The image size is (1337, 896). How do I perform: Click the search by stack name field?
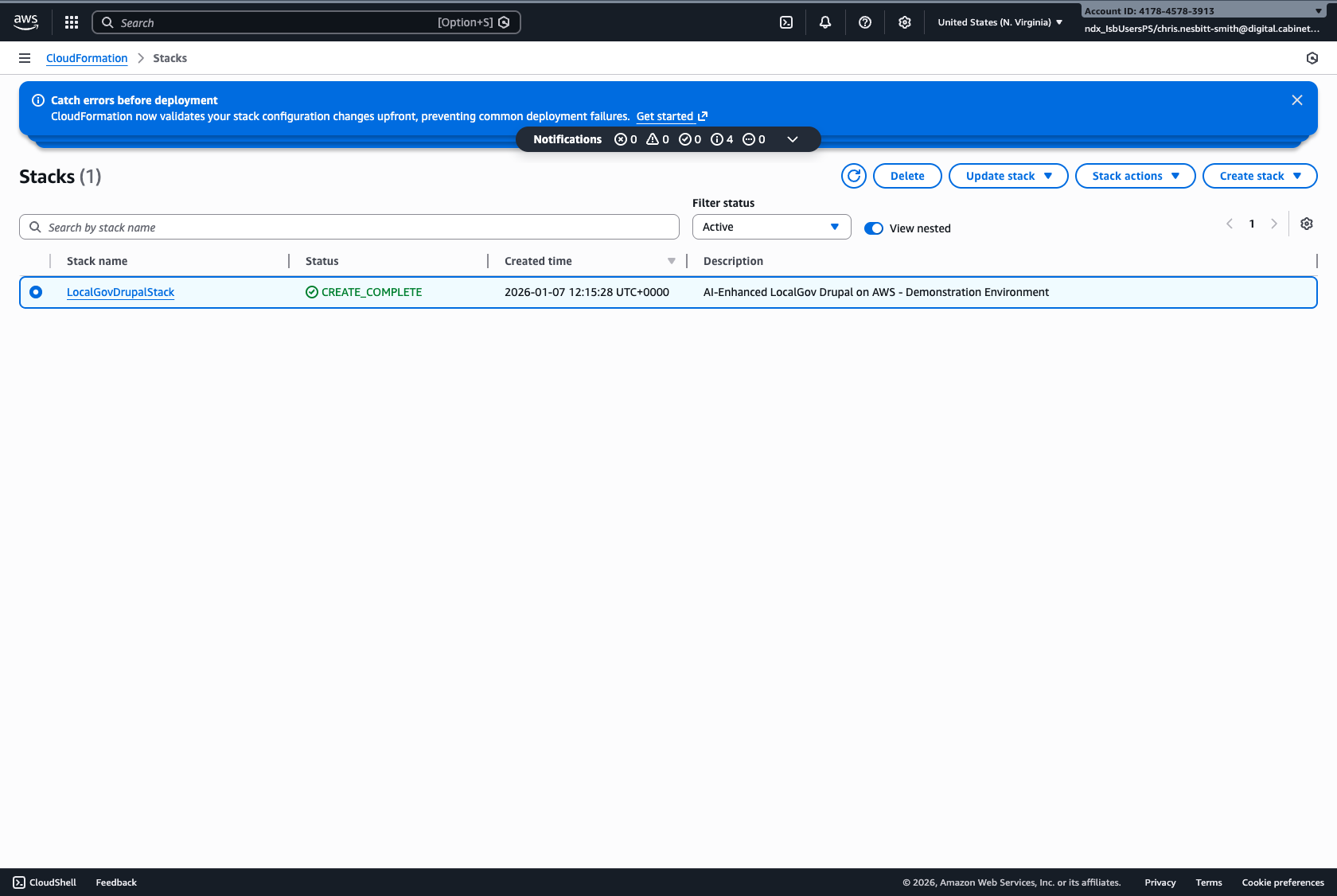coord(349,227)
